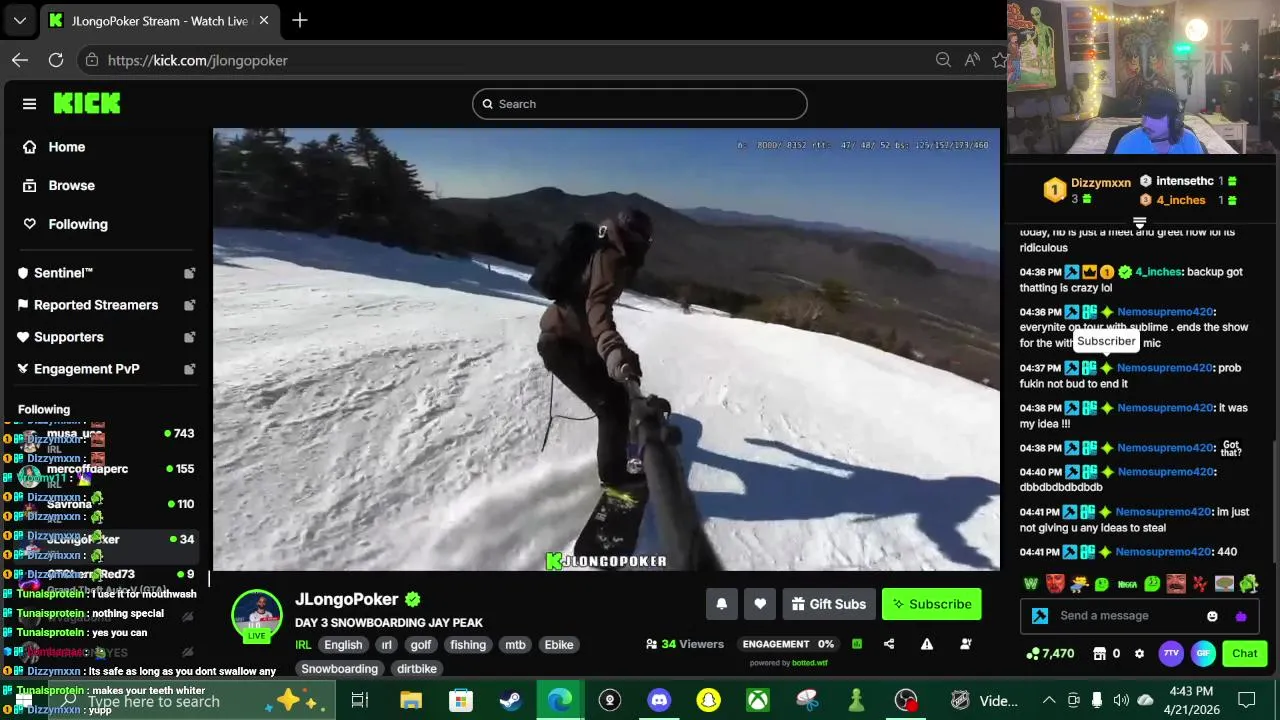Click the botted.wtf link
1280x720 pixels.
pyautogui.click(x=810, y=663)
